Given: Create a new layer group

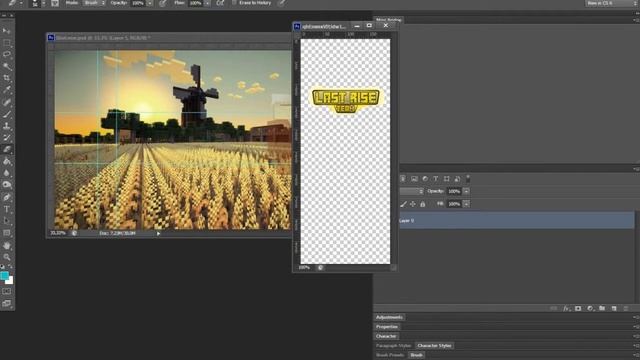Looking at the screenshot, I should coord(602,309).
